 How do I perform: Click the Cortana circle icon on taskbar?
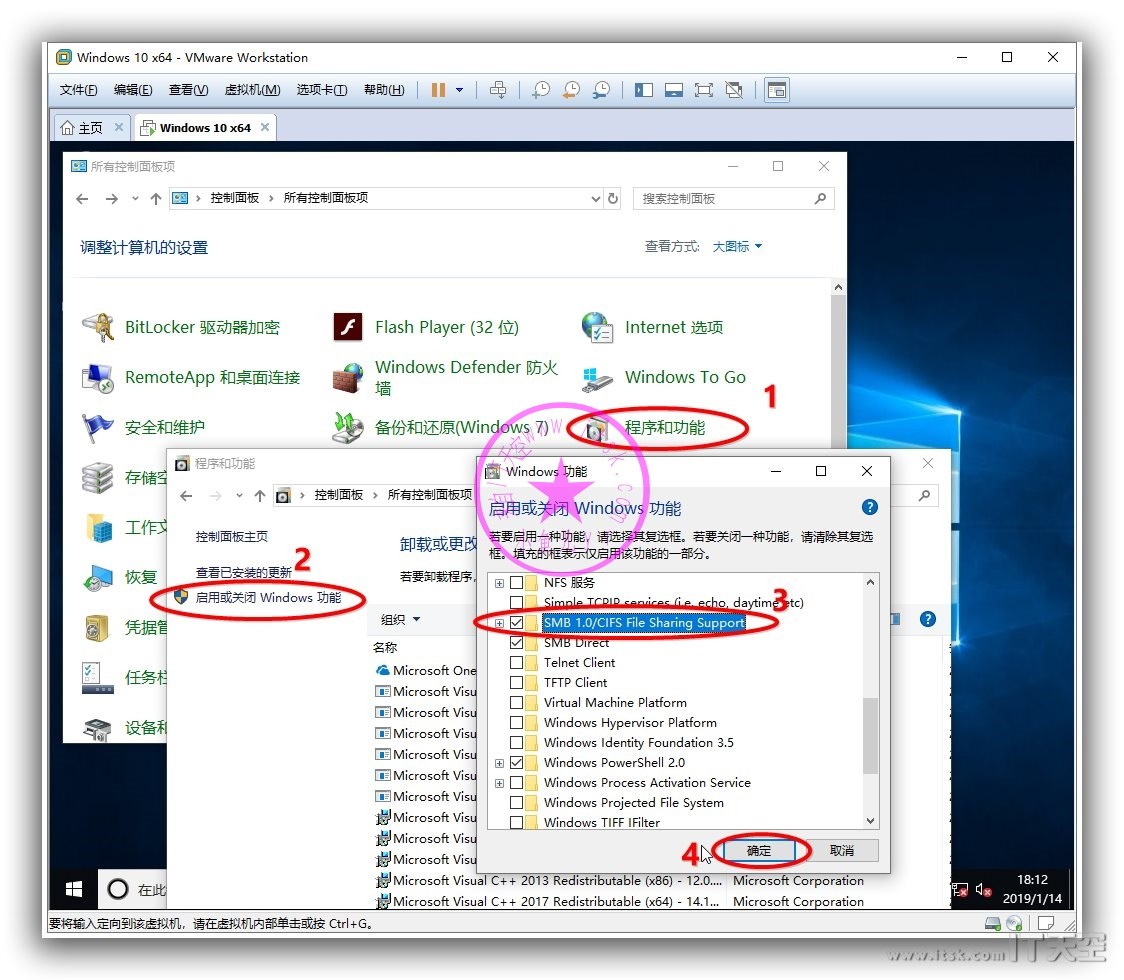click(x=118, y=890)
